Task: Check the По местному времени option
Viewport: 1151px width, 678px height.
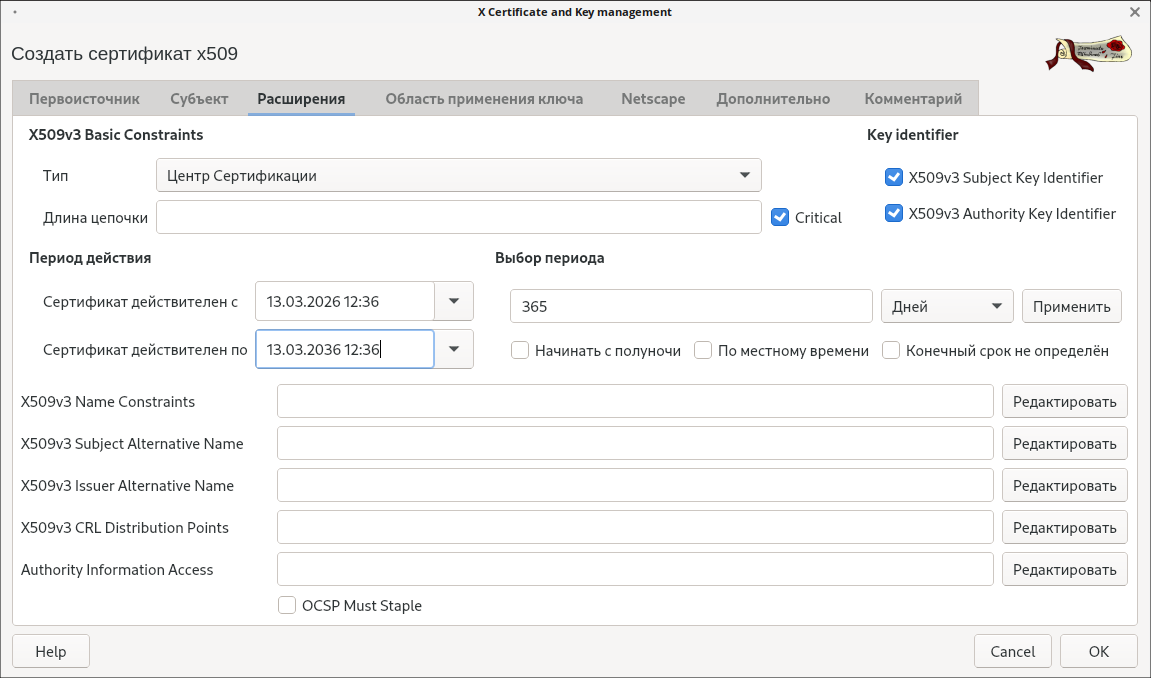Action: (x=703, y=351)
